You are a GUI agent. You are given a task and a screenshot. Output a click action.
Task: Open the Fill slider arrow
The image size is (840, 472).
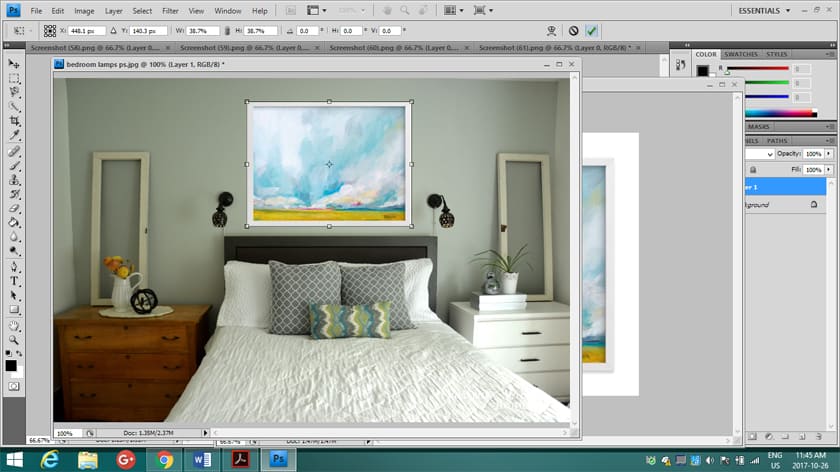tap(829, 170)
